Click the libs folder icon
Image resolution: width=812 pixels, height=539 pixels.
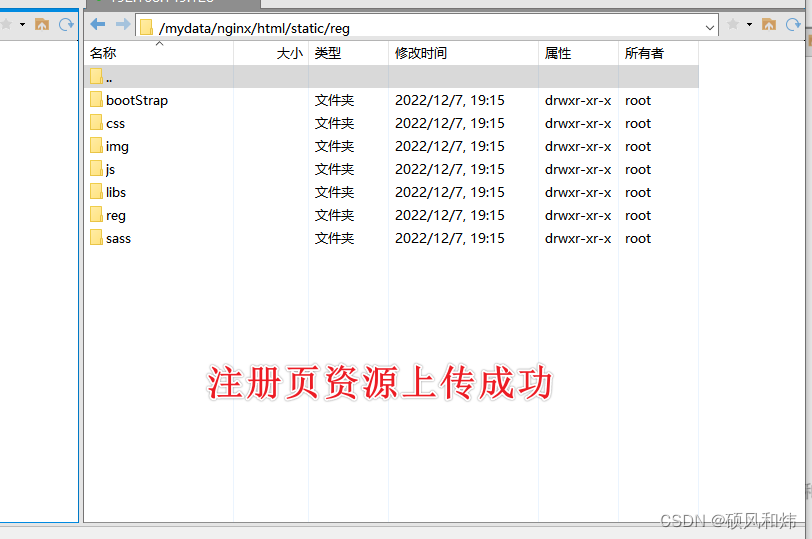click(96, 191)
